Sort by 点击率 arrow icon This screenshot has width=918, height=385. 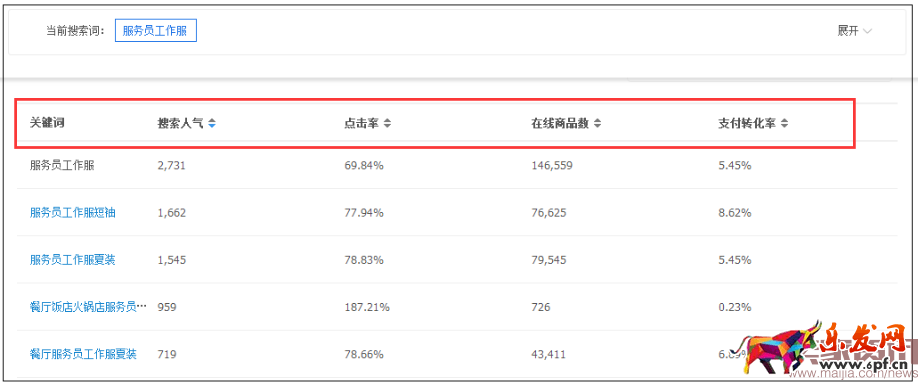pyautogui.click(x=387, y=123)
